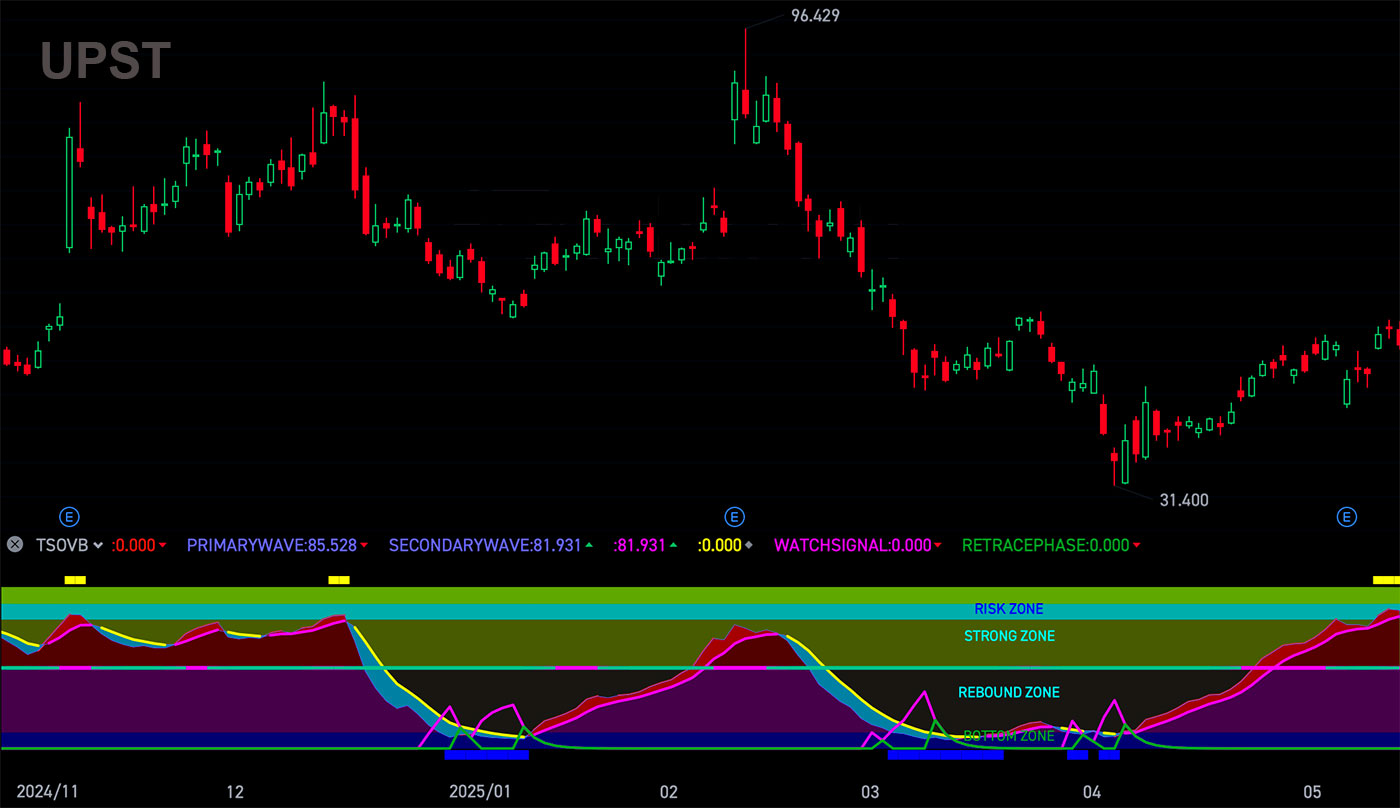
Task: Click the STRONG ZONE label
Action: (x=1009, y=636)
